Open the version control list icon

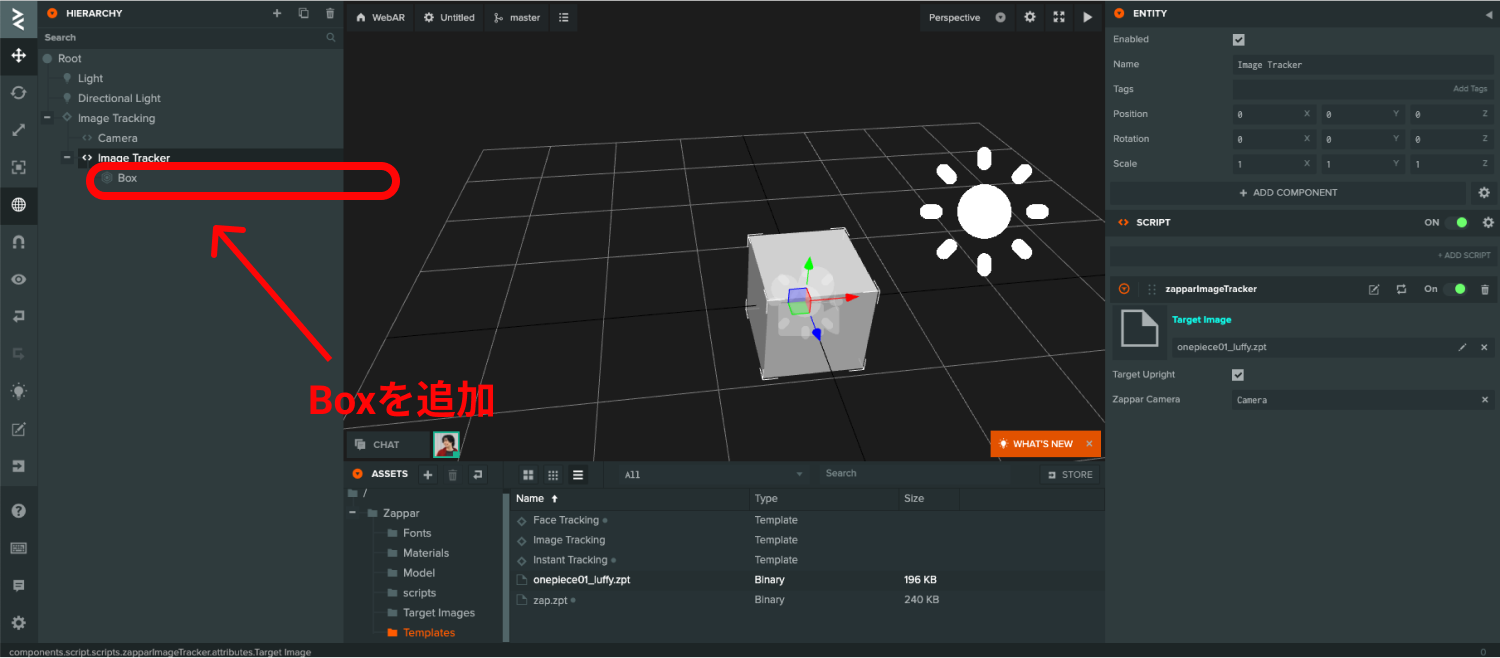[x=564, y=17]
